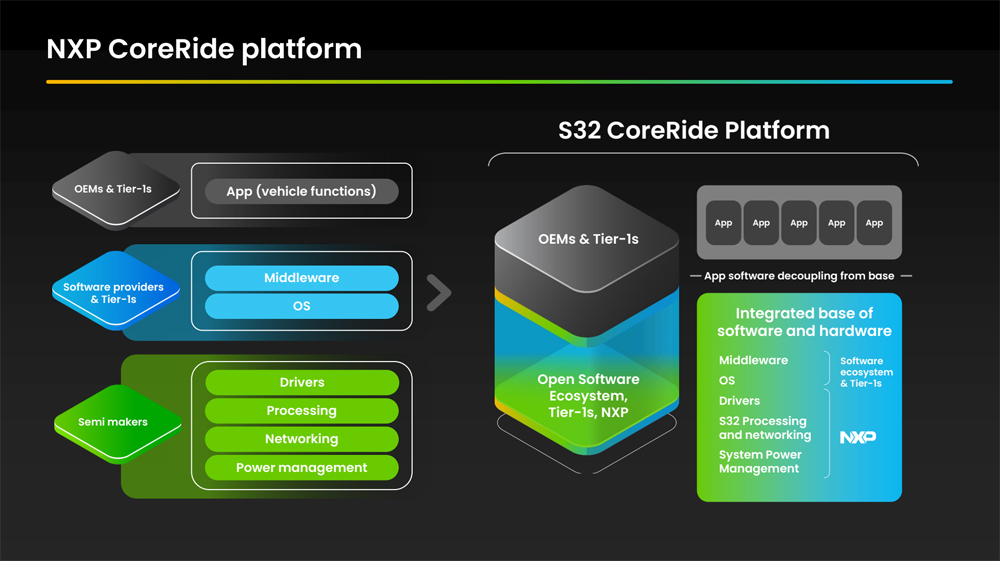Click System Power Management text

pyautogui.click(x=760, y=462)
